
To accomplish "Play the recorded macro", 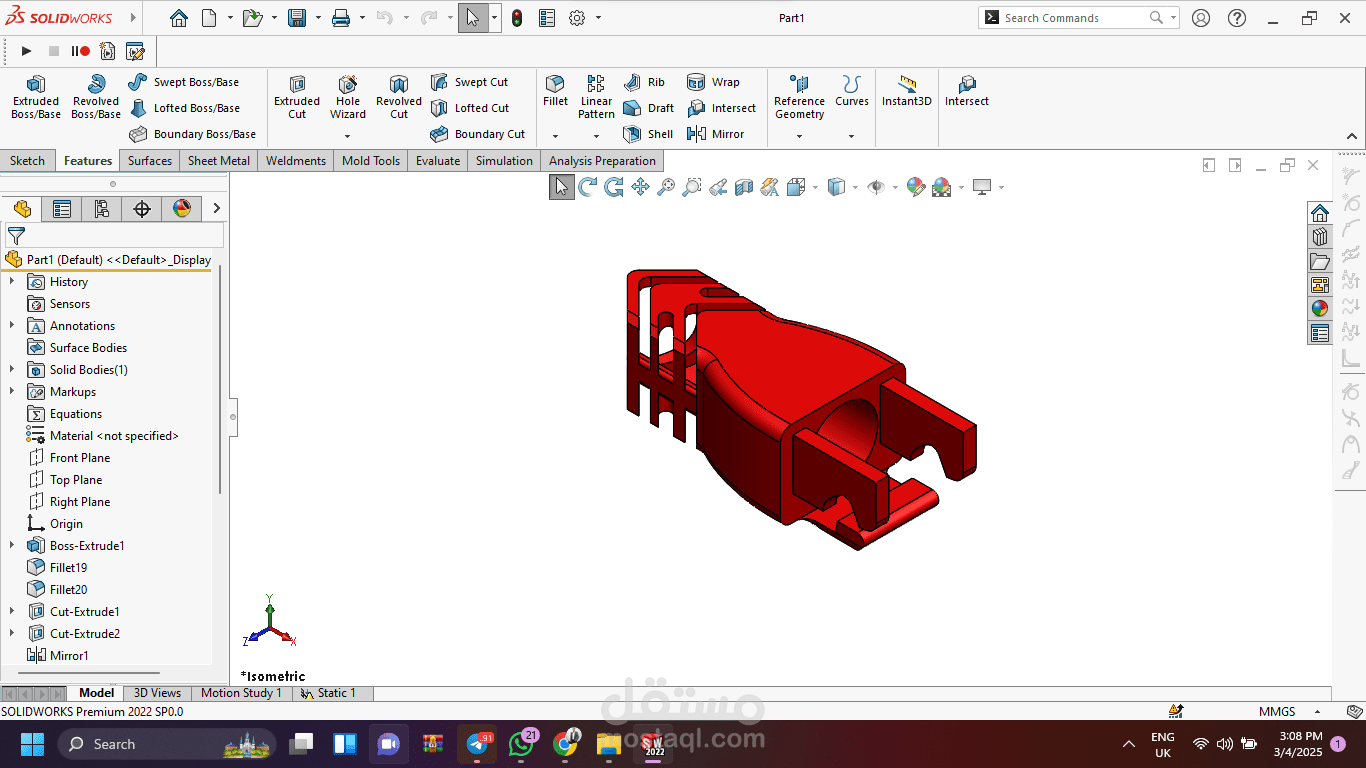I will coord(27,51).
